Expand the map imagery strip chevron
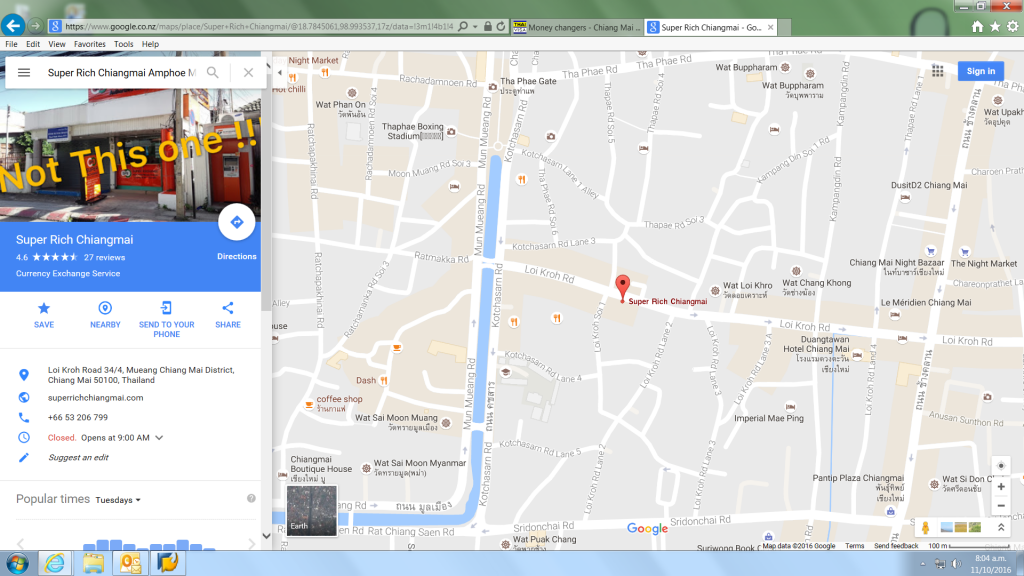The height and width of the screenshot is (576, 1024). coord(1000,527)
